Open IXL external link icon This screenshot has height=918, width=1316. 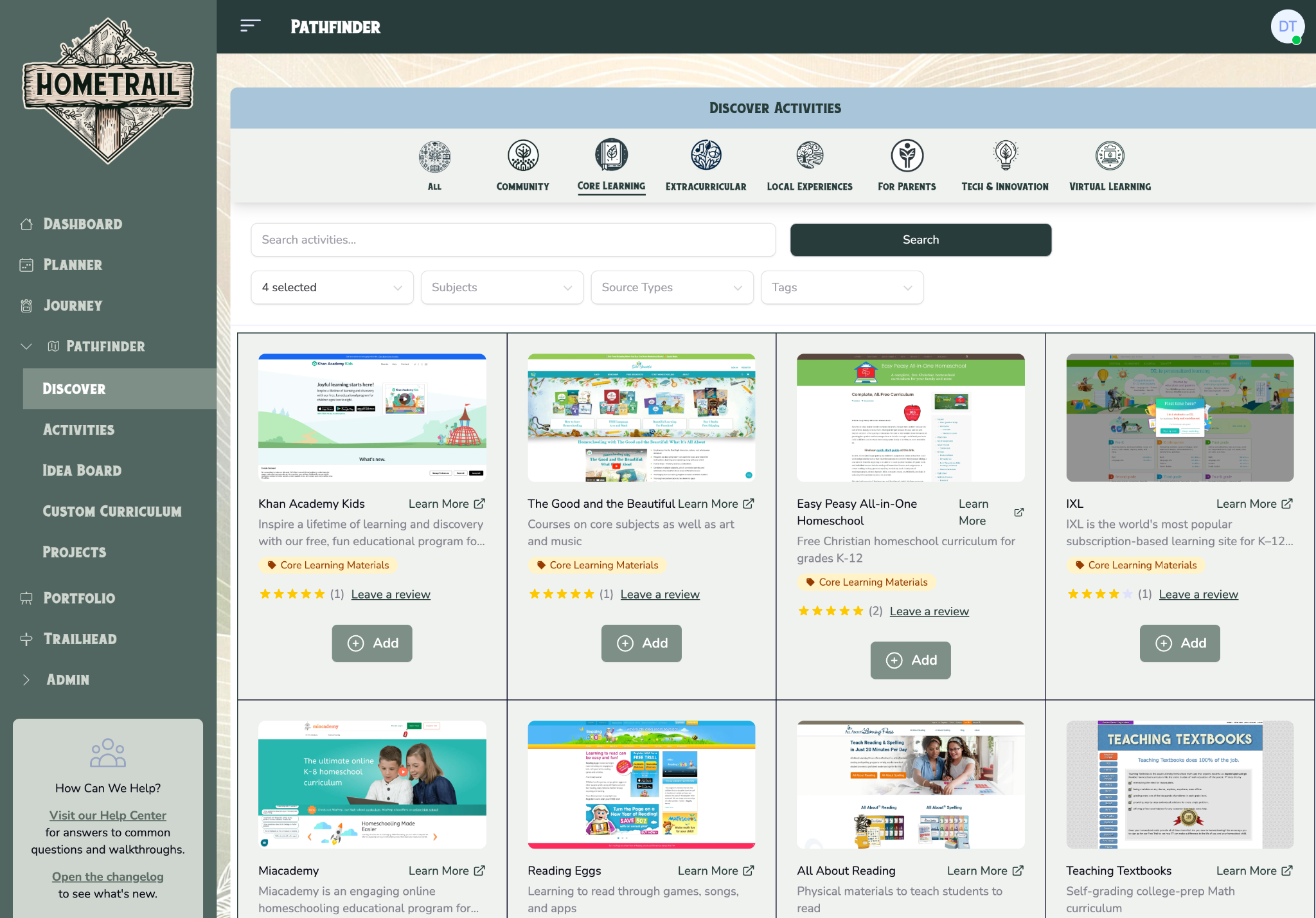1287,504
